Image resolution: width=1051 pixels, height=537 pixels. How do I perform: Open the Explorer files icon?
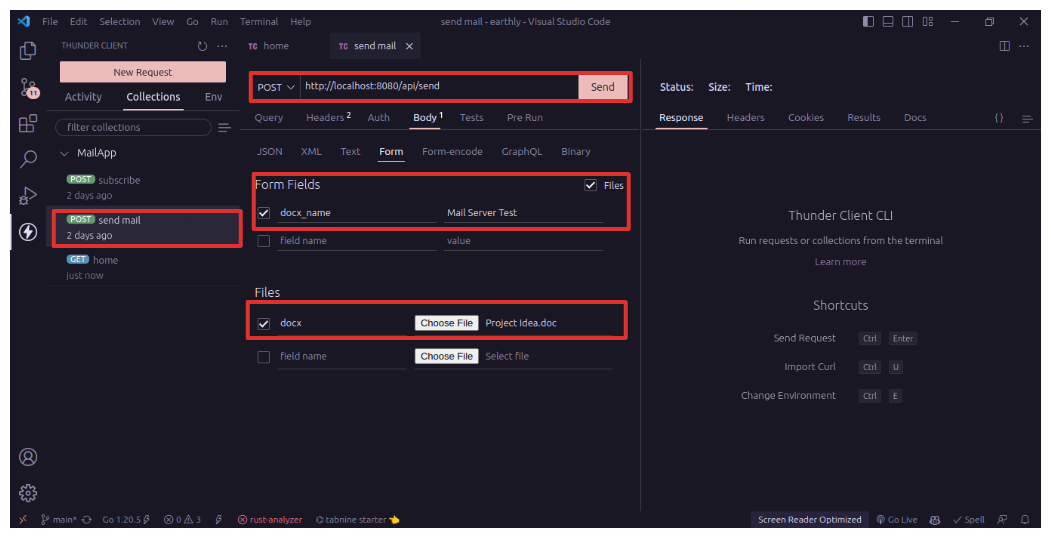pos(28,50)
